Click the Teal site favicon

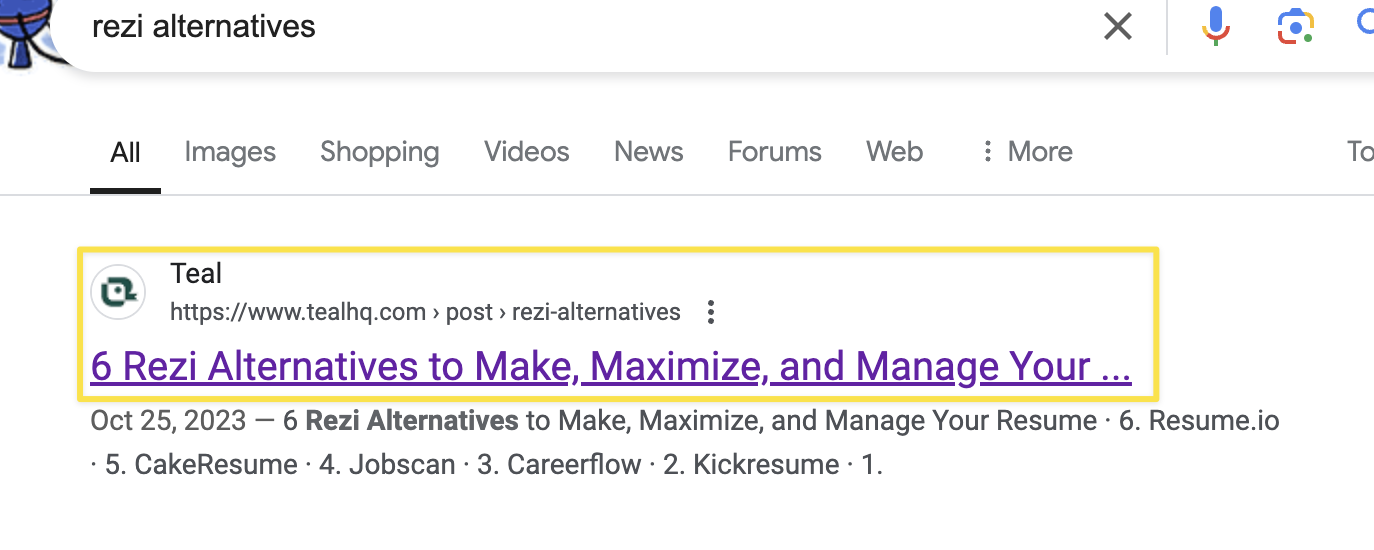[118, 292]
